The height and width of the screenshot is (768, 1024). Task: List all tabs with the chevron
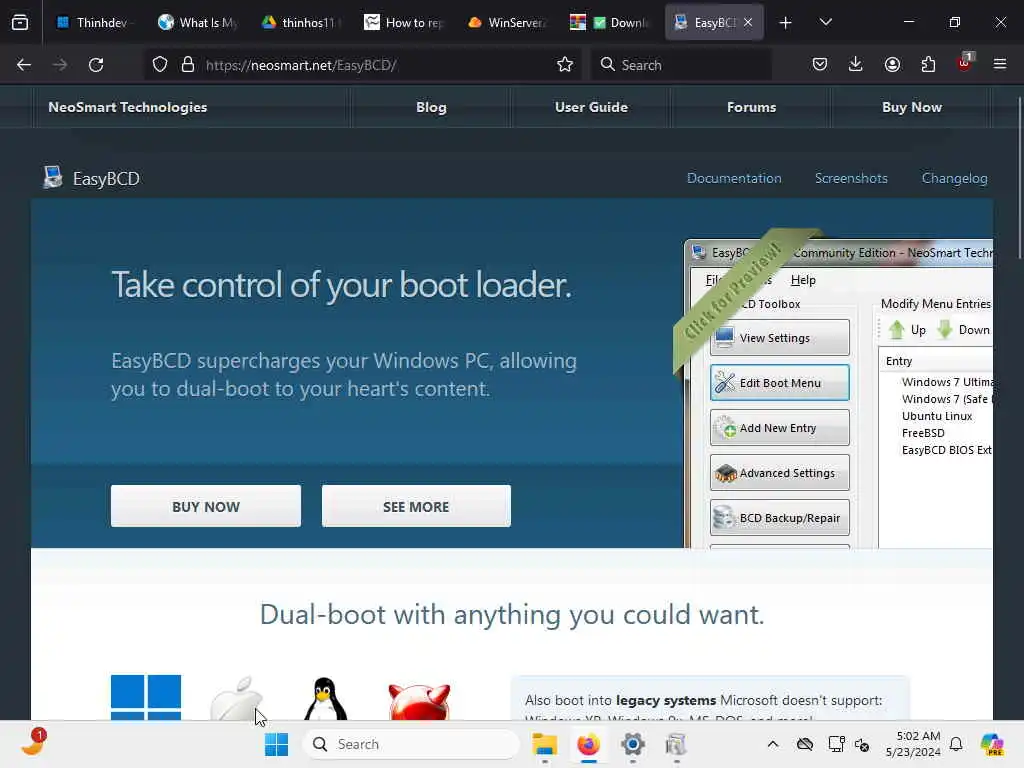[x=825, y=22]
